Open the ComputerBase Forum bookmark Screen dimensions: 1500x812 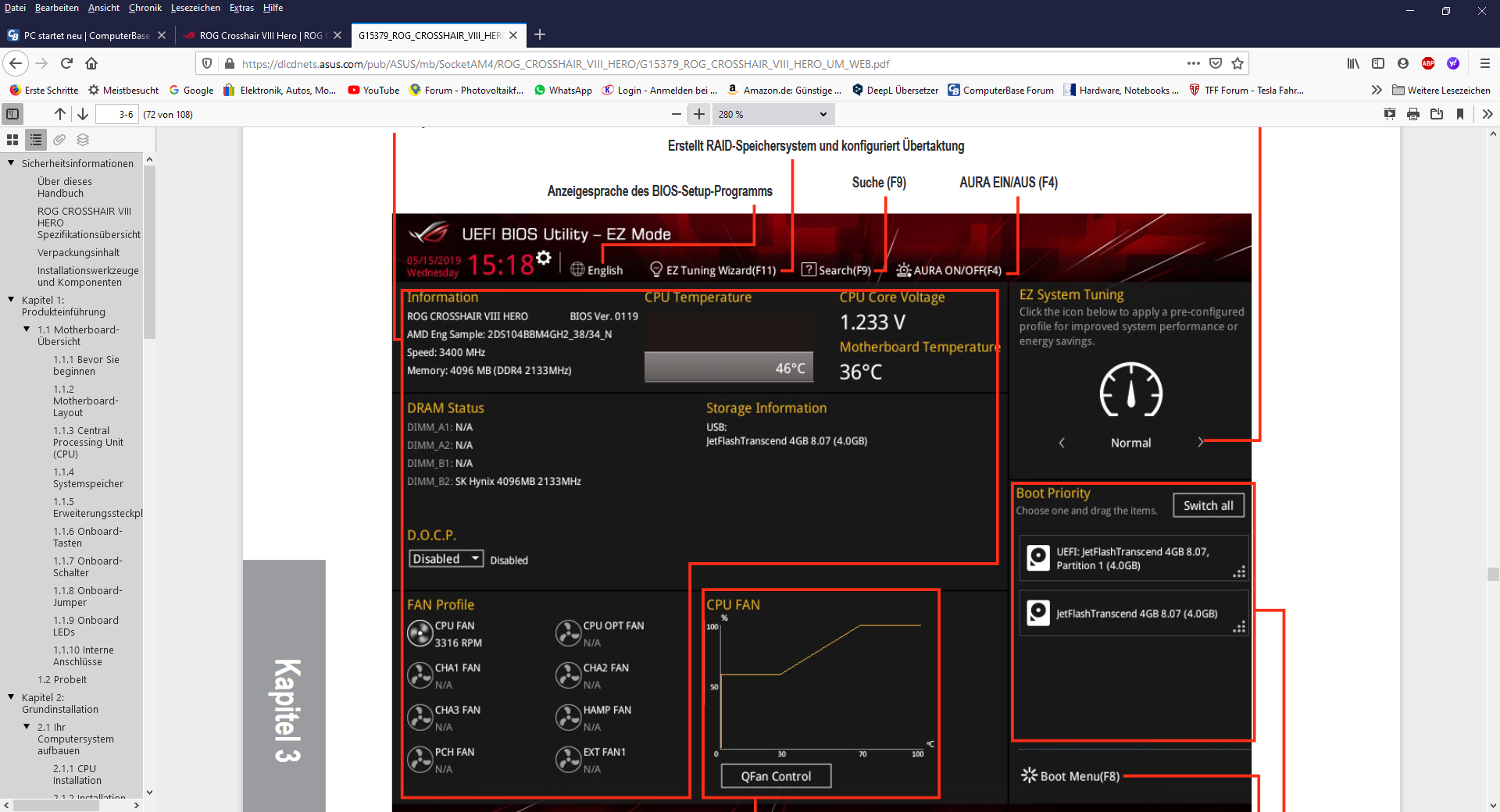[1001, 90]
